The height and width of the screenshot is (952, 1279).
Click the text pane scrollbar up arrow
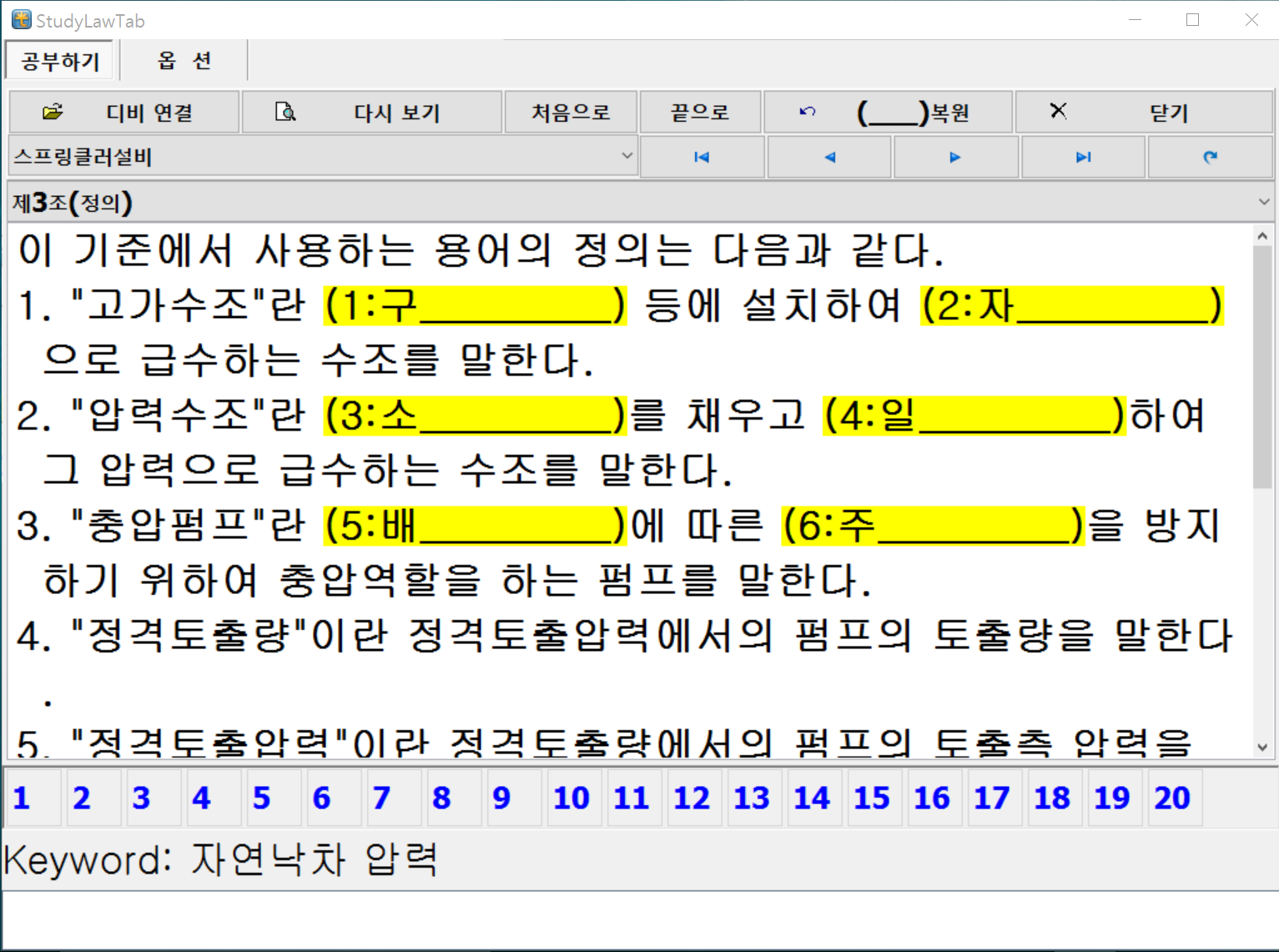1262,236
